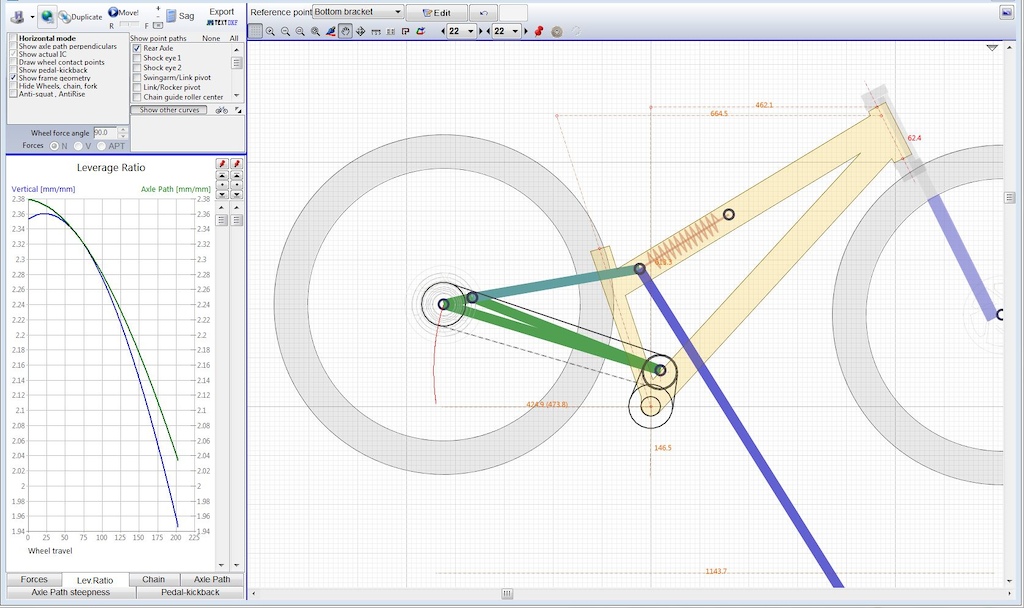Viewport: 1024px width, 608px height.
Task: Click the move-all-directions arrows tool
Action: pyautogui.click(x=360, y=32)
